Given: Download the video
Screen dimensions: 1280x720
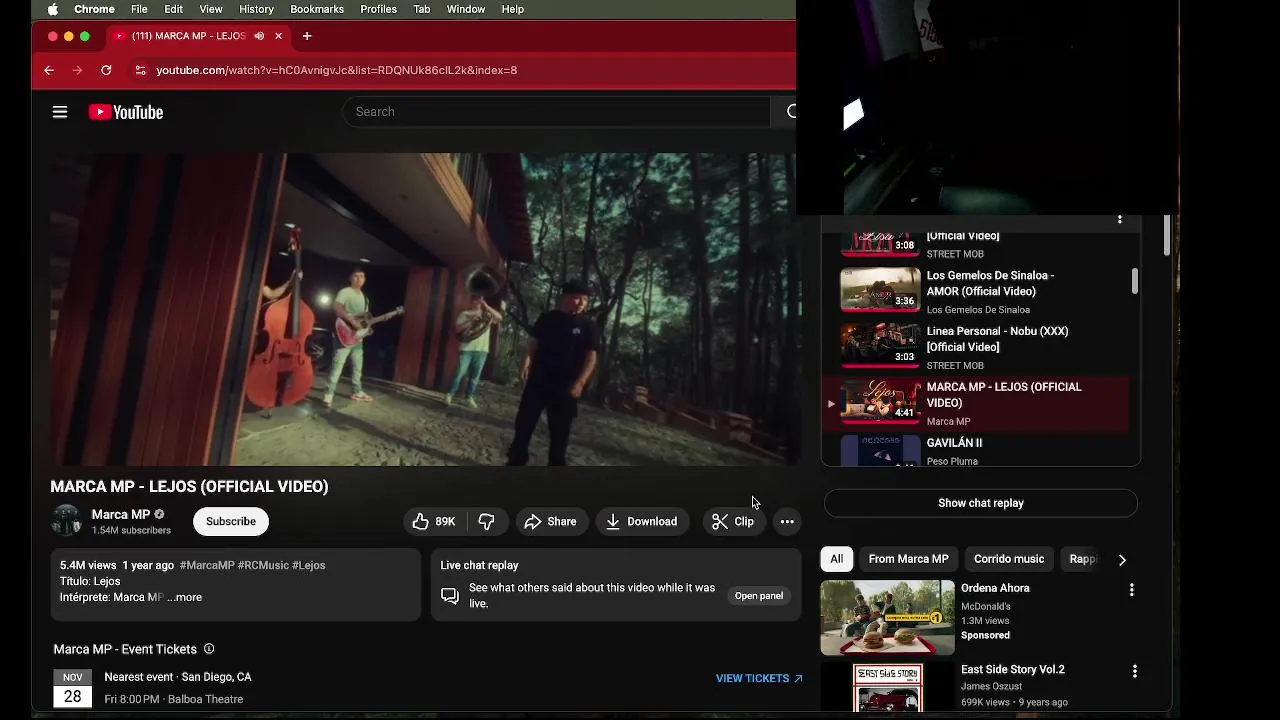Looking at the screenshot, I should (641, 521).
